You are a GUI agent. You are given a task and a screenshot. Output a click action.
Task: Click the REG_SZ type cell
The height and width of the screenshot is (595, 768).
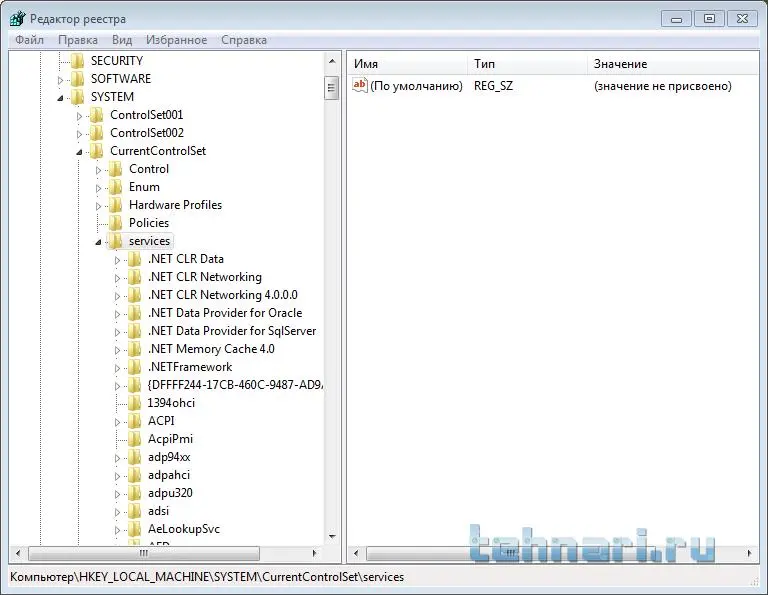[493, 86]
